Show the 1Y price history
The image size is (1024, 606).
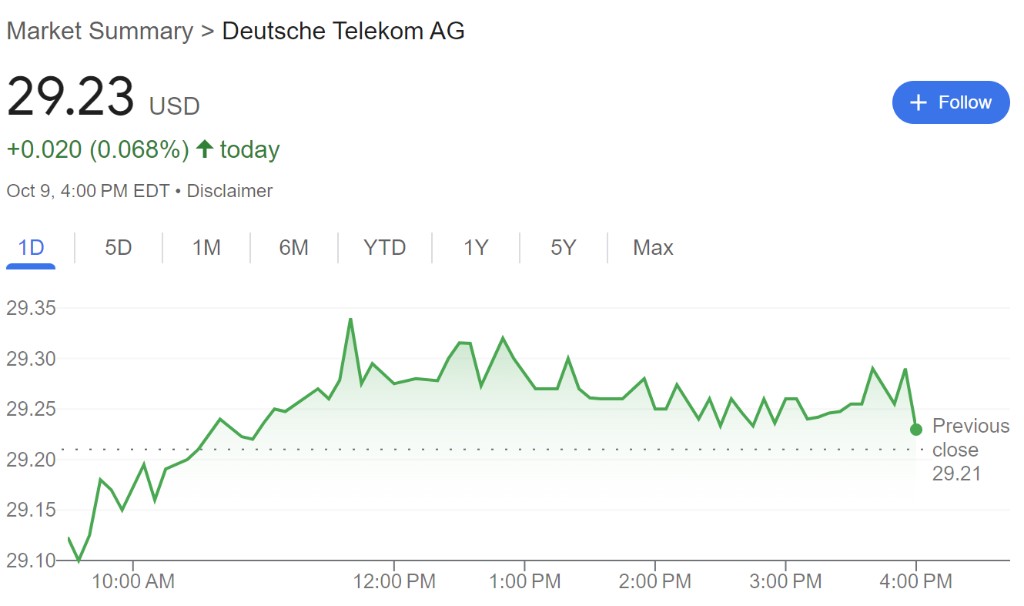coord(476,247)
